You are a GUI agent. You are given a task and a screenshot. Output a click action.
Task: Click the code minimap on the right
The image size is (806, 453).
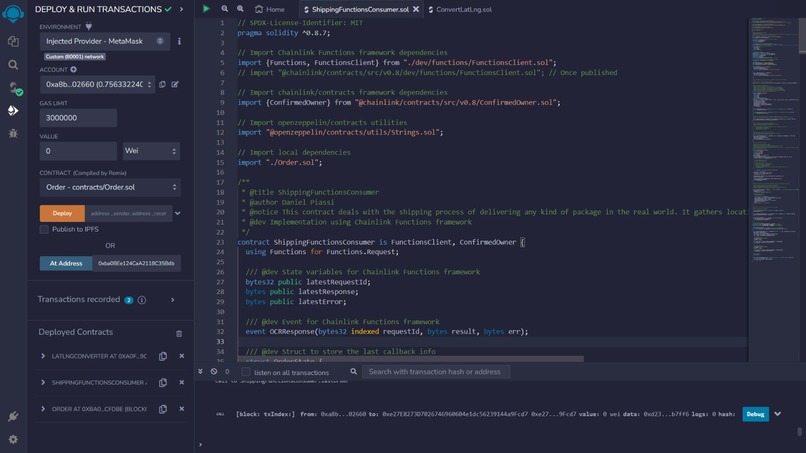coord(773,139)
